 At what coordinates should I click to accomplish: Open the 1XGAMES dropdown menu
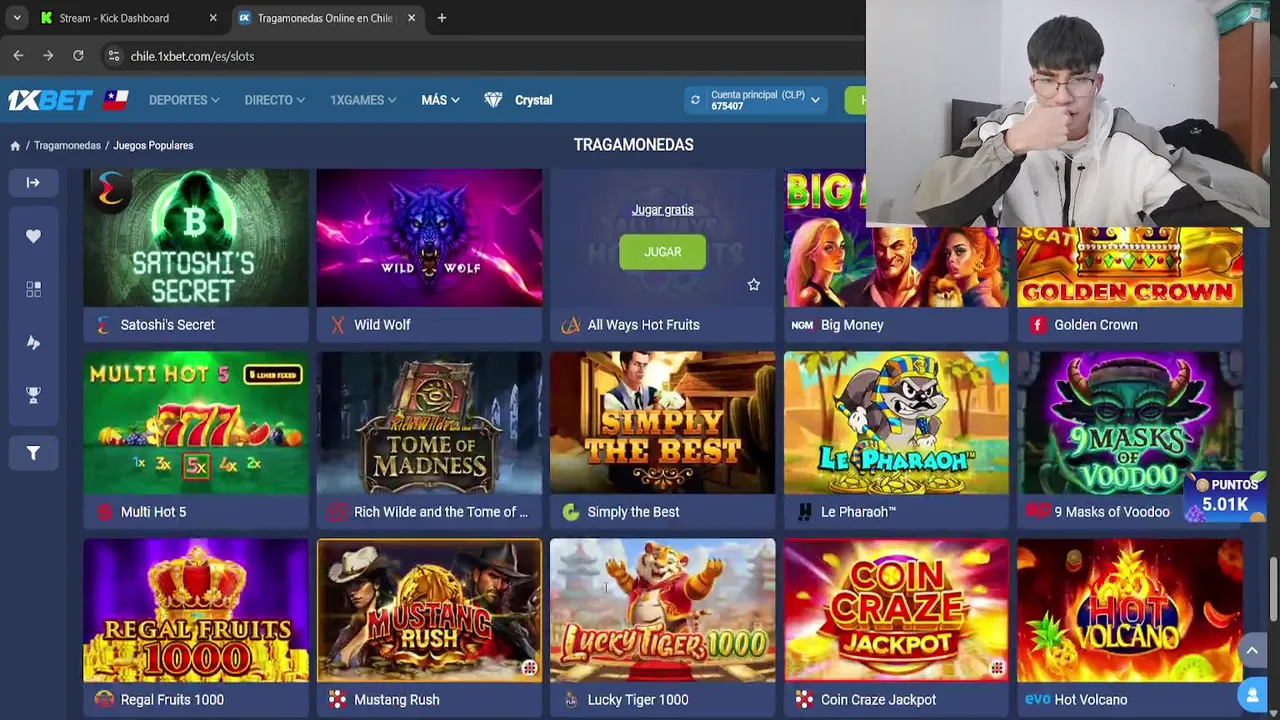click(363, 100)
